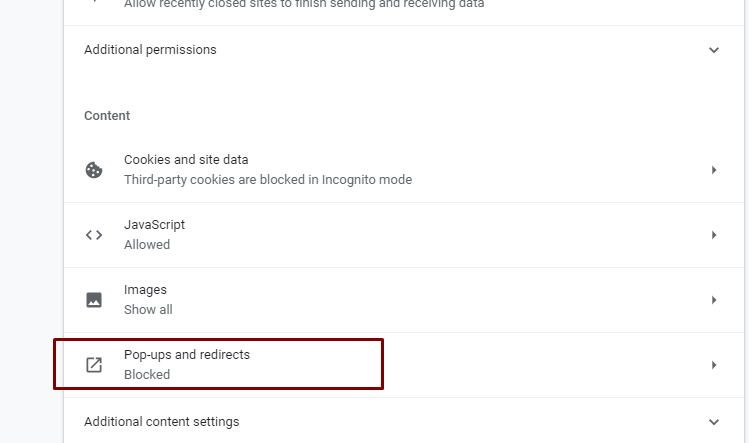749x443 pixels.
Task: Open the Images settings entry
Action: coord(145,290)
